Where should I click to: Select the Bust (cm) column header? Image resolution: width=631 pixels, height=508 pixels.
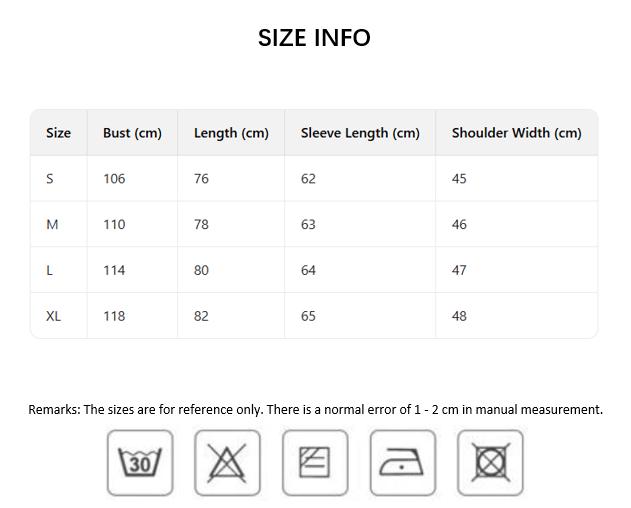[132, 133]
